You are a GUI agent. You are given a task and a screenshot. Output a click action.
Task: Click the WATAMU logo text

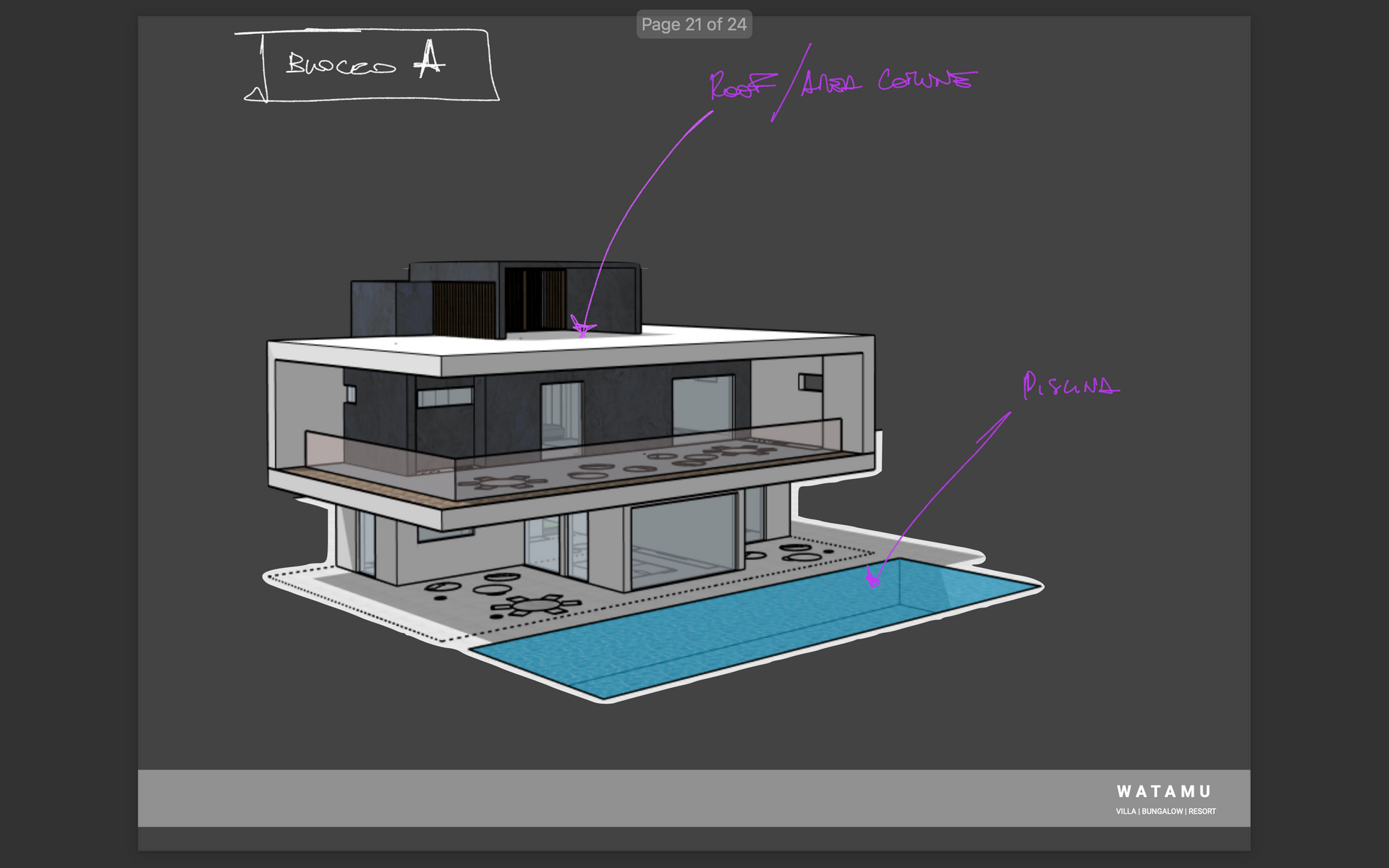click(1163, 791)
